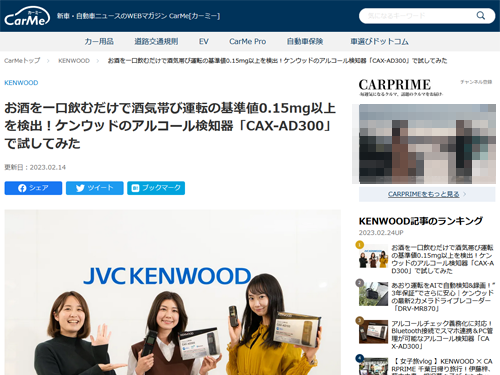Viewport: 500px width, 375px height.
Task: Click the KENWOOD breadcrumb link
Action: (74, 61)
